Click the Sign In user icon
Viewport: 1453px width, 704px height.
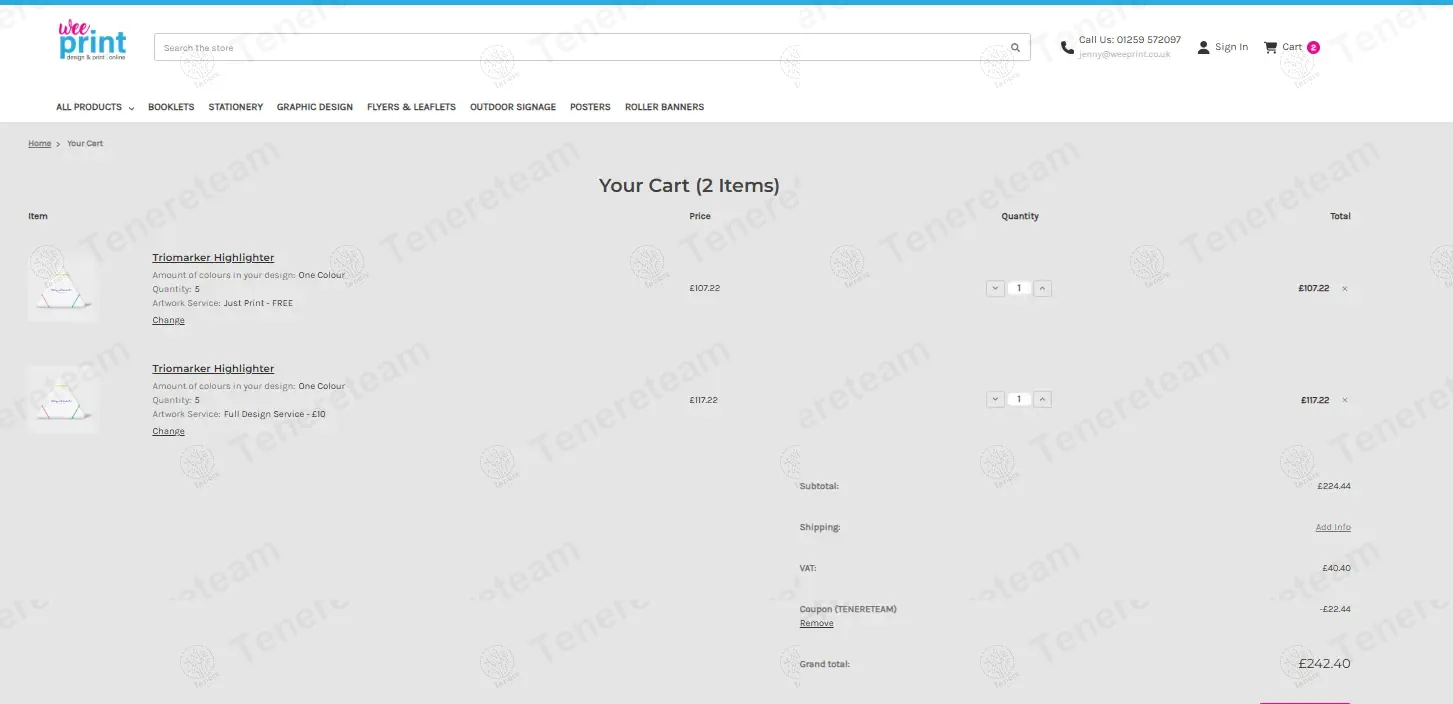[1203, 47]
